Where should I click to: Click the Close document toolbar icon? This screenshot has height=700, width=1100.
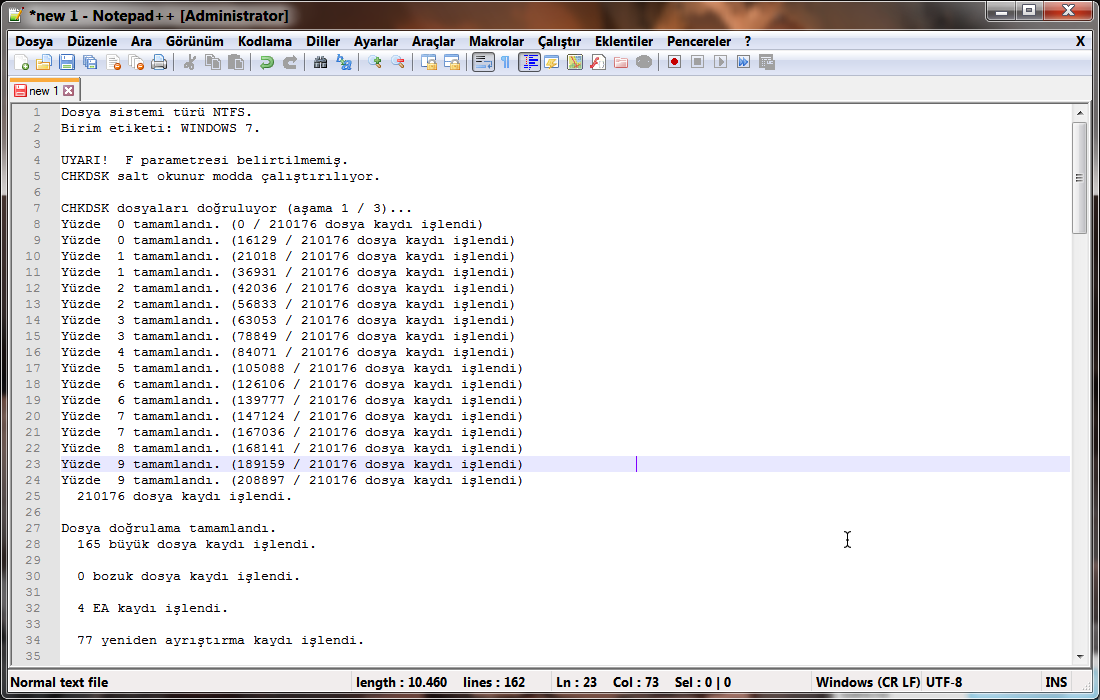coord(113,62)
